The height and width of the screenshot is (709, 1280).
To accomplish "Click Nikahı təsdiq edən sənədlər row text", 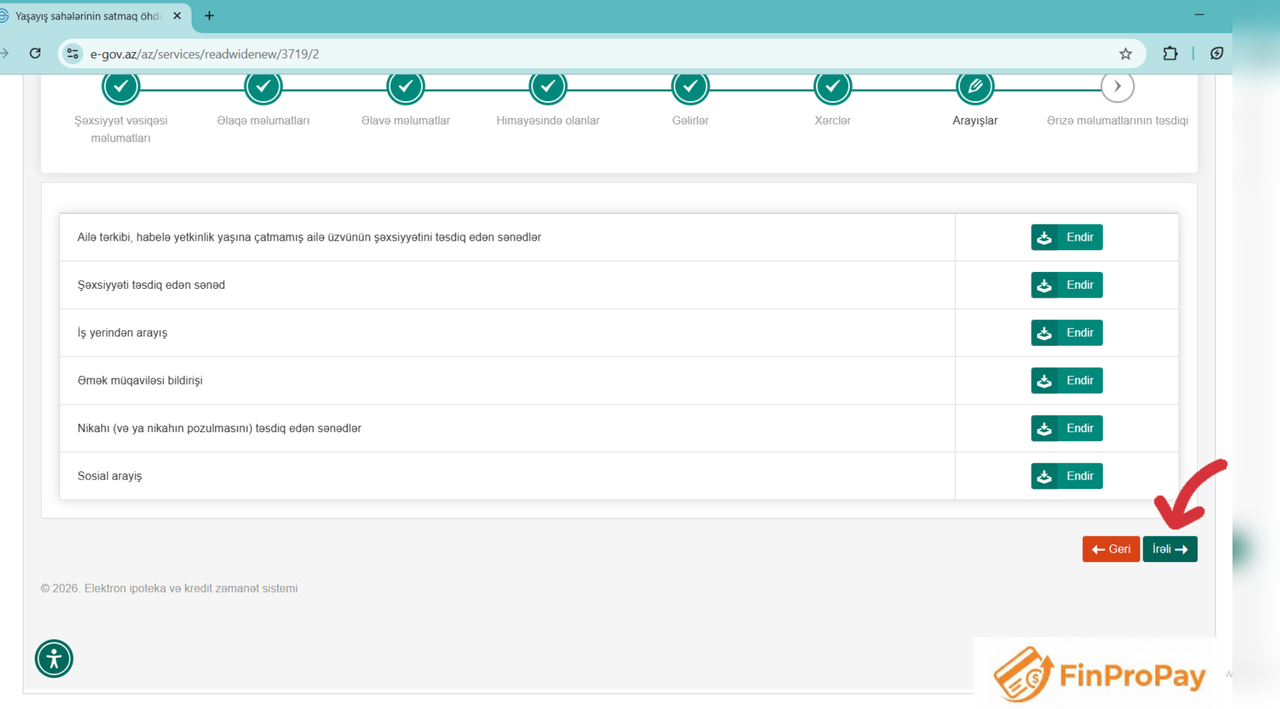I will point(219,428).
